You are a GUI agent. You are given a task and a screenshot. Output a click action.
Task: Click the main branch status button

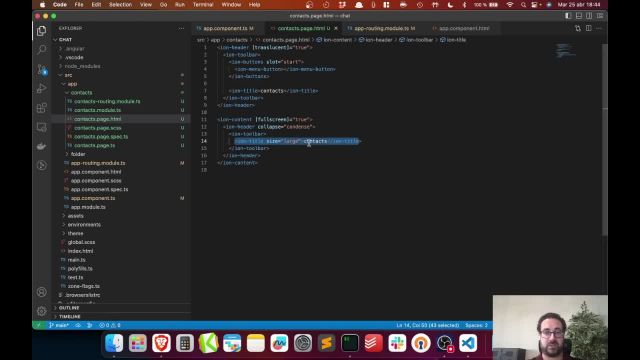[x=58, y=325]
